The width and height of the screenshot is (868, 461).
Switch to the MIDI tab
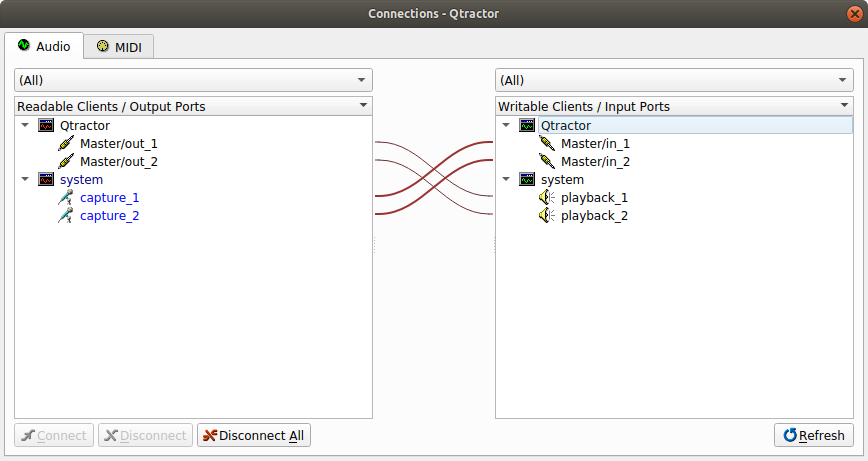(x=119, y=47)
